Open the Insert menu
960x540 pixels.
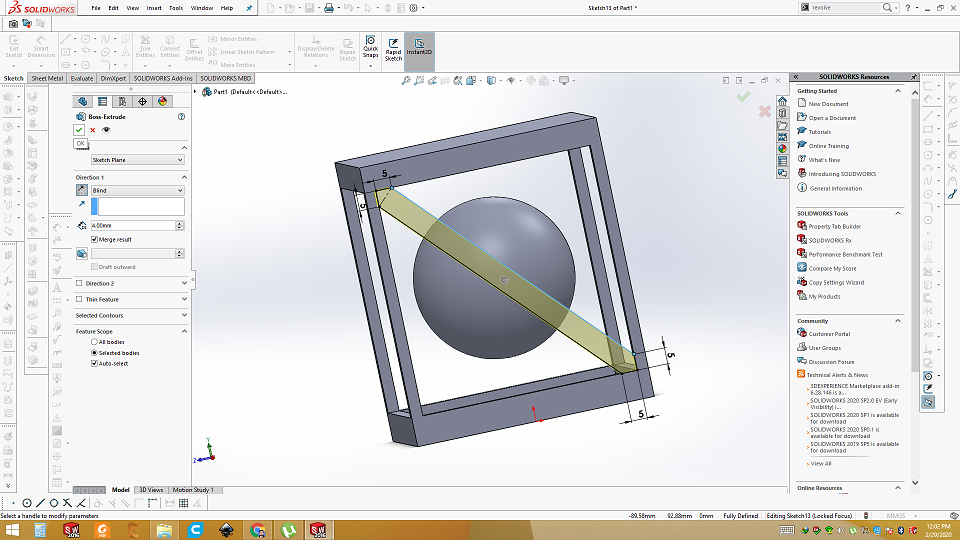[154, 8]
